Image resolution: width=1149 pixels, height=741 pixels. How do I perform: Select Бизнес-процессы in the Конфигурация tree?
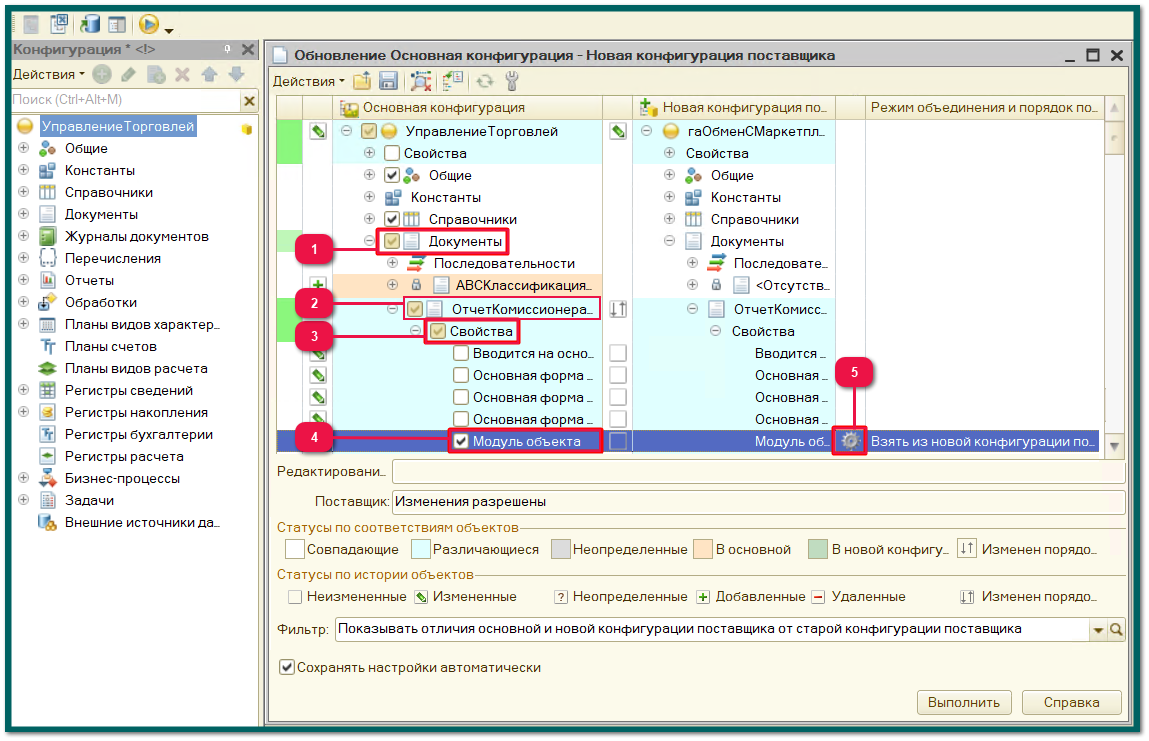click(x=122, y=478)
